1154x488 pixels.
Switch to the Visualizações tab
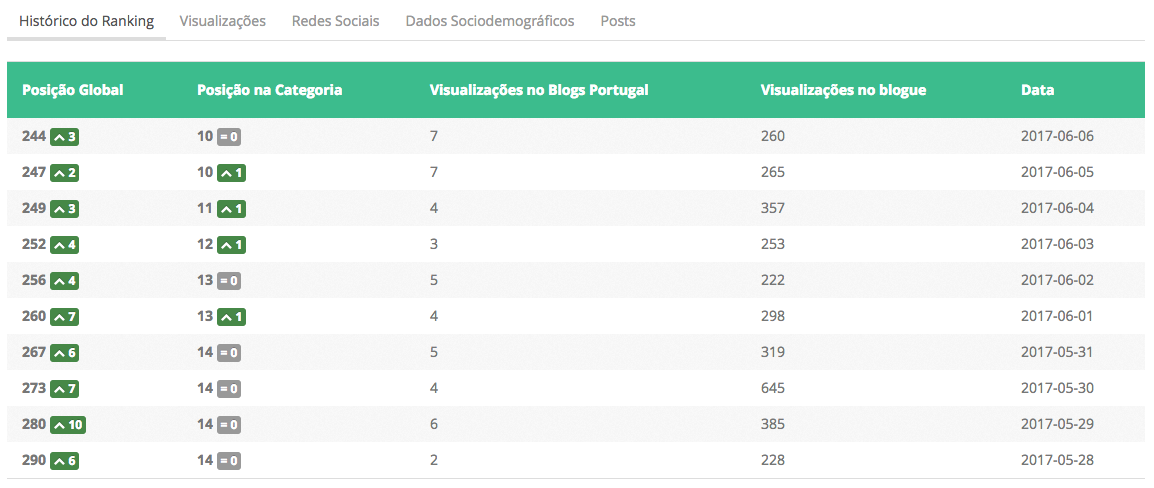[x=223, y=21]
